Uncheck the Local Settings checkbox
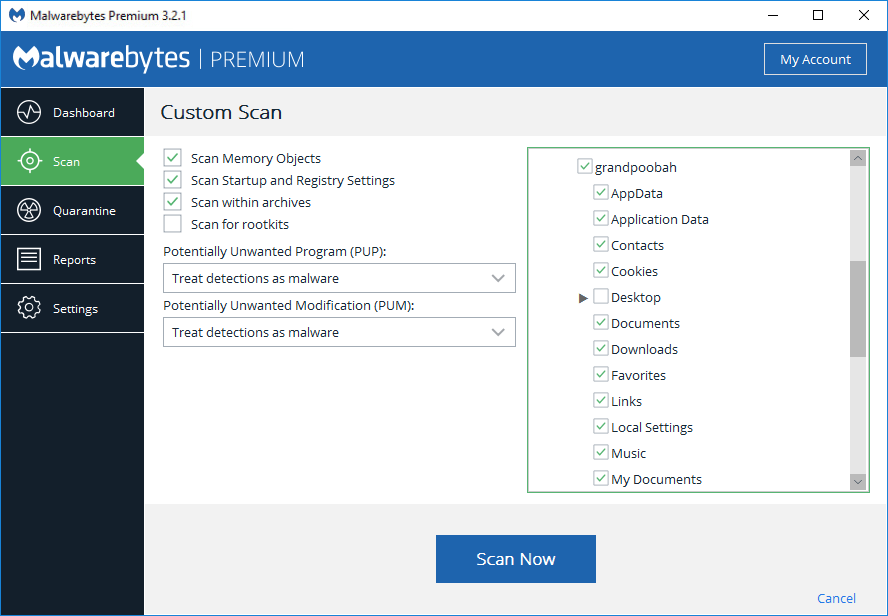888x616 pixels. (600, 427)
